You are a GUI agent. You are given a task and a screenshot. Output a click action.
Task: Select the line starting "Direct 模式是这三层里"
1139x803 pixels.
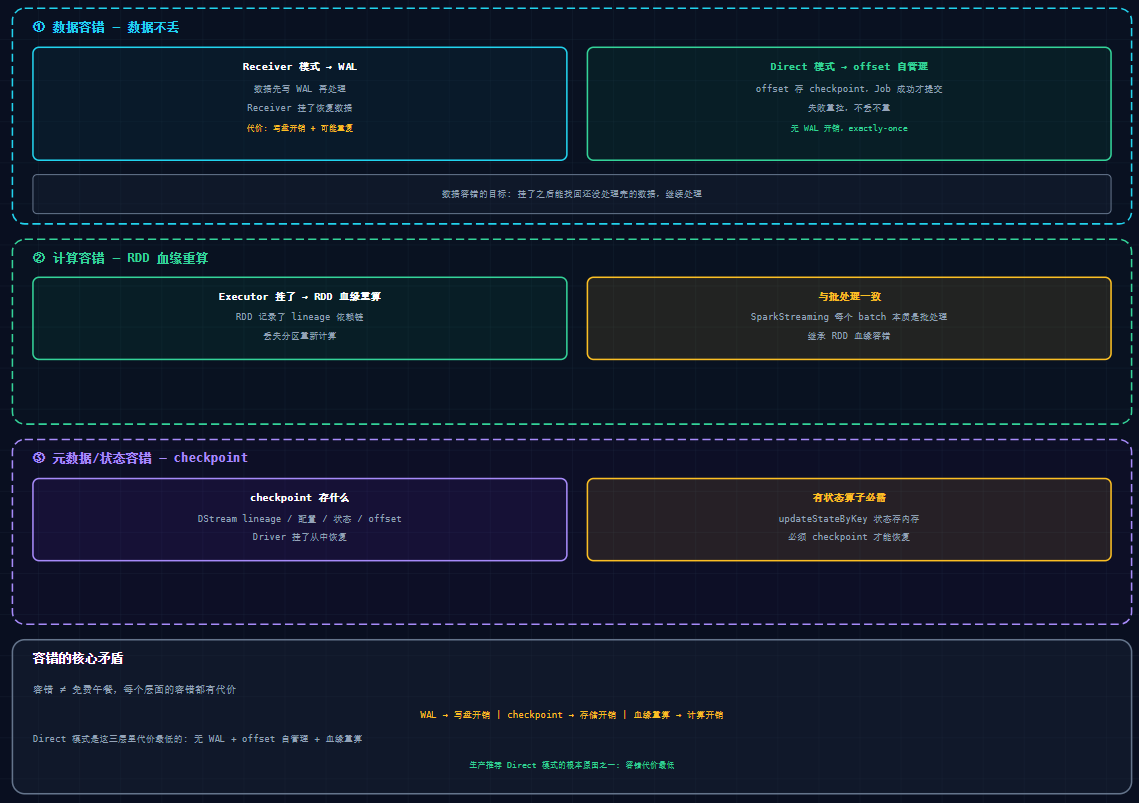[x=198, y=739]
